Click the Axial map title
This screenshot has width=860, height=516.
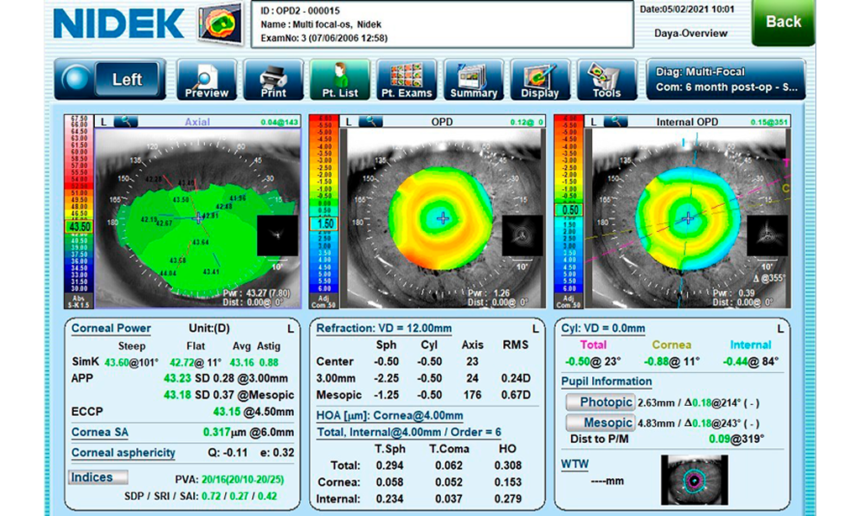(197, 122)
